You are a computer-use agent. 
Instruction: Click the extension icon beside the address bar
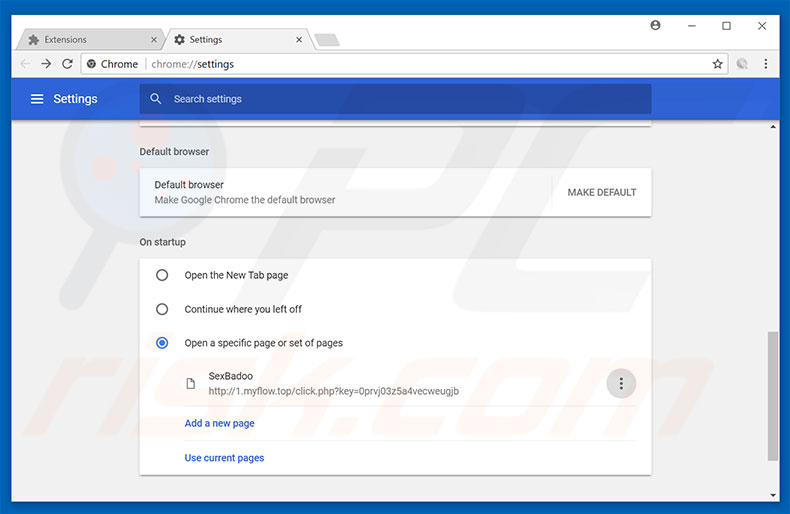click(x=742, y=64)
